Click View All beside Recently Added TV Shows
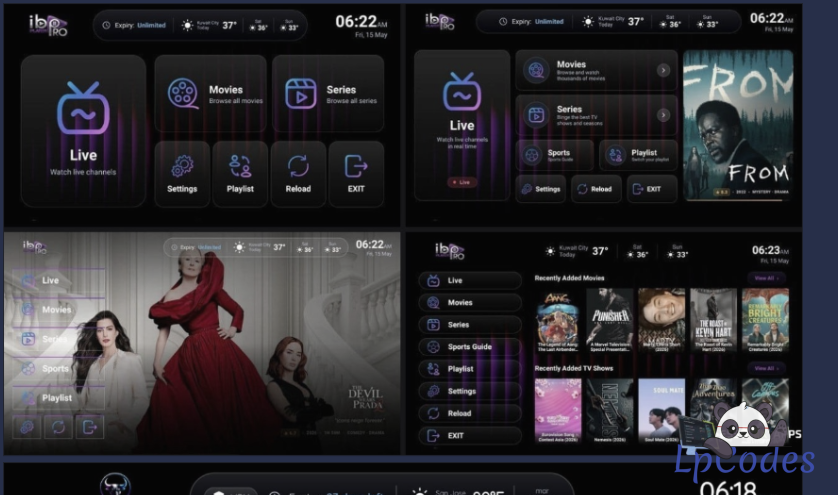 766,368
